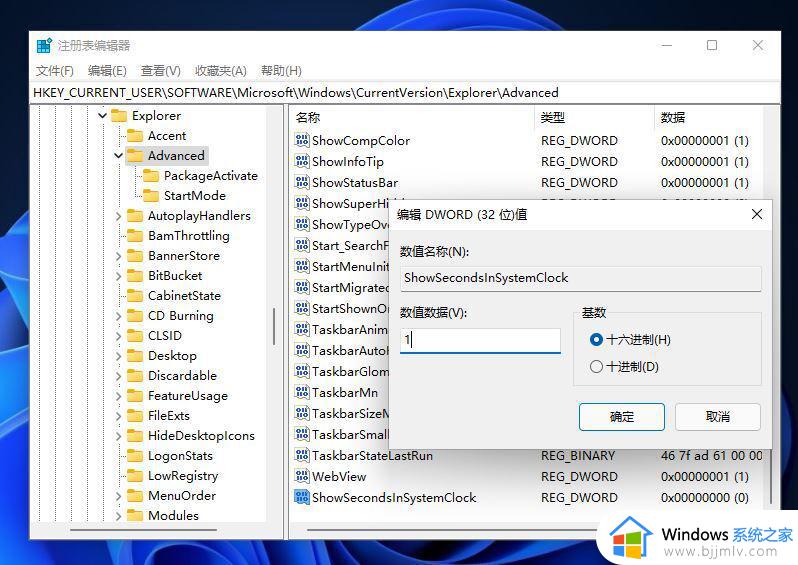The height and width of the screenshot is (565, 798).
Task: Close the 编辑 DWORD dialog with X
Action: point(757,214)
